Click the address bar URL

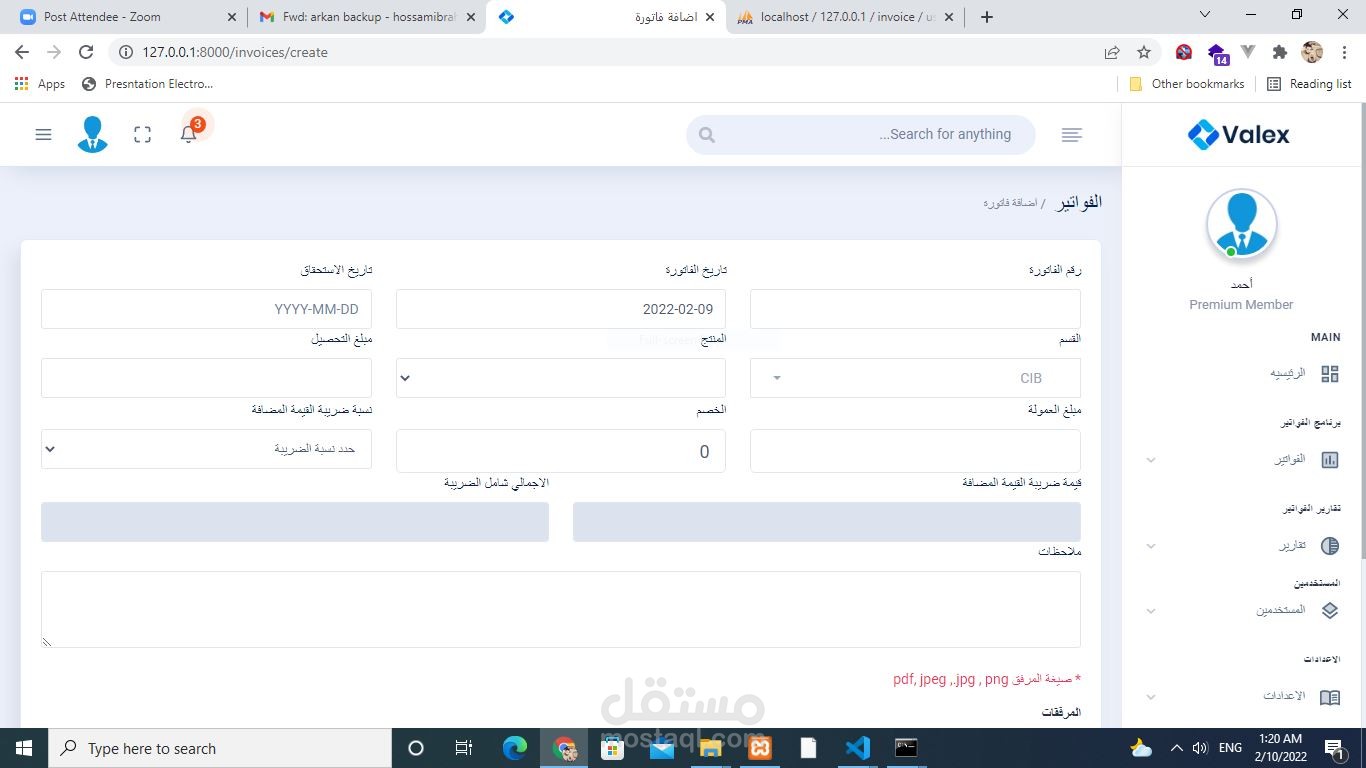pos(235,52)
